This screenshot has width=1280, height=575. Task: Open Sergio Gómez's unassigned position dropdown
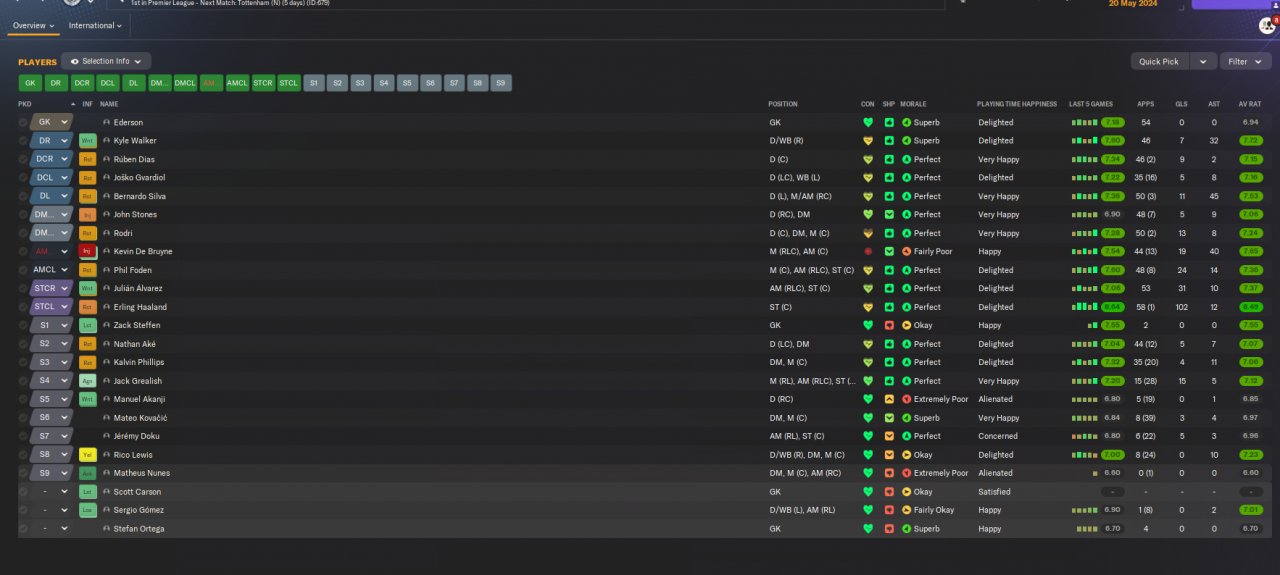52,510
